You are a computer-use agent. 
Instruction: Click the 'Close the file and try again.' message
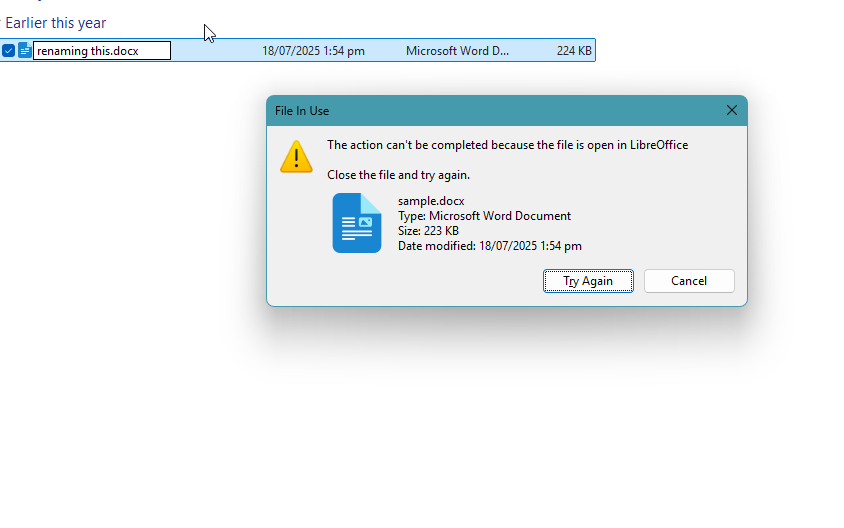click(x=398, y=175)
